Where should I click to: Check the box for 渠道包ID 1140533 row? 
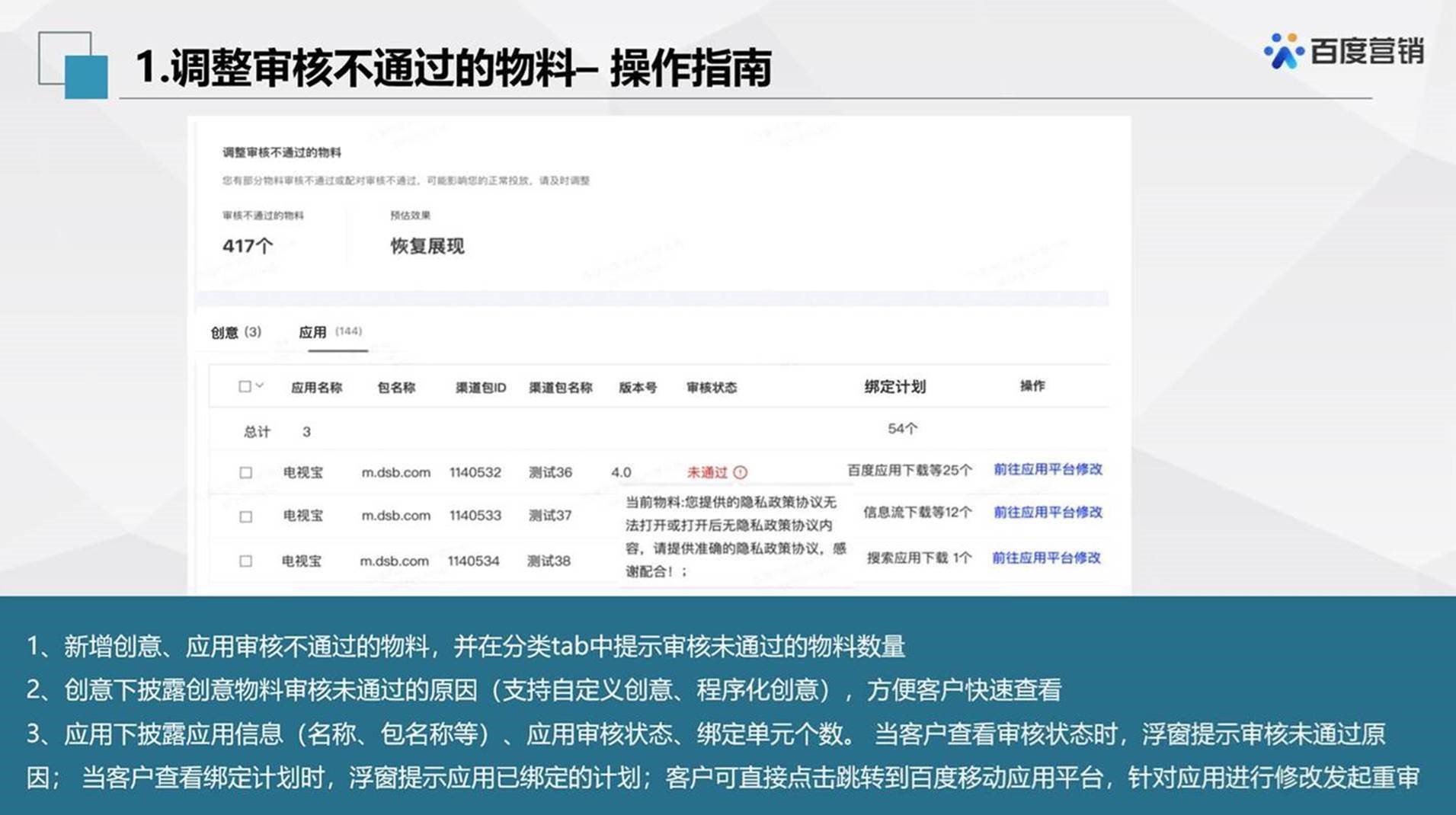click(245, 516)
